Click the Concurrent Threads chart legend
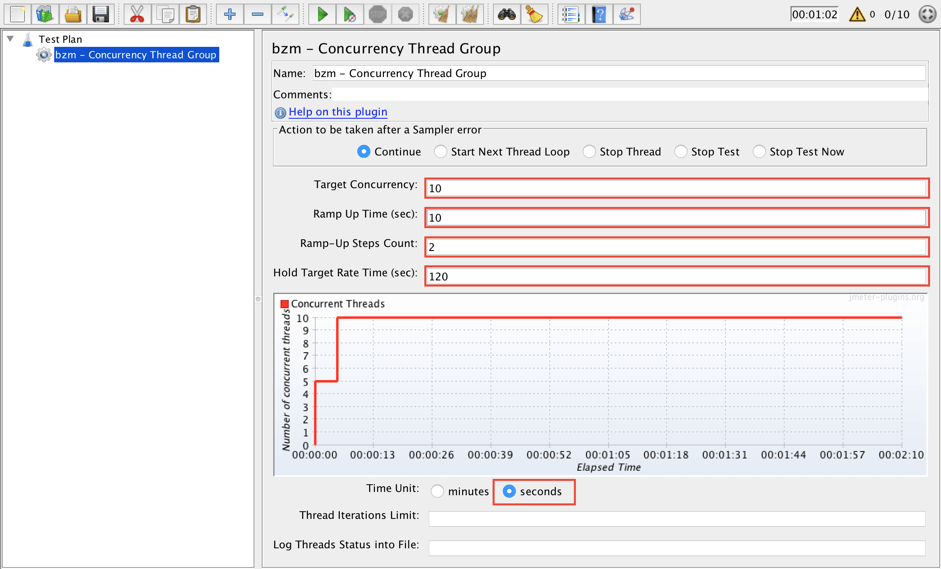941x569 pixels. (x=332, y=304)
